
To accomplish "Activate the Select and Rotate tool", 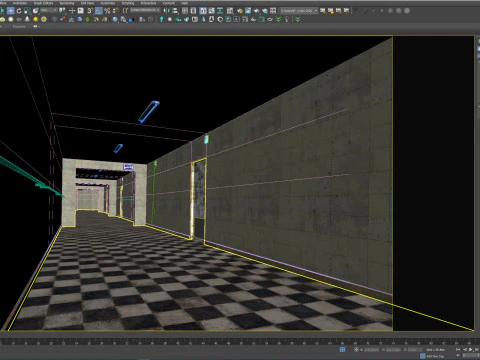I will (x=19, y=11).
